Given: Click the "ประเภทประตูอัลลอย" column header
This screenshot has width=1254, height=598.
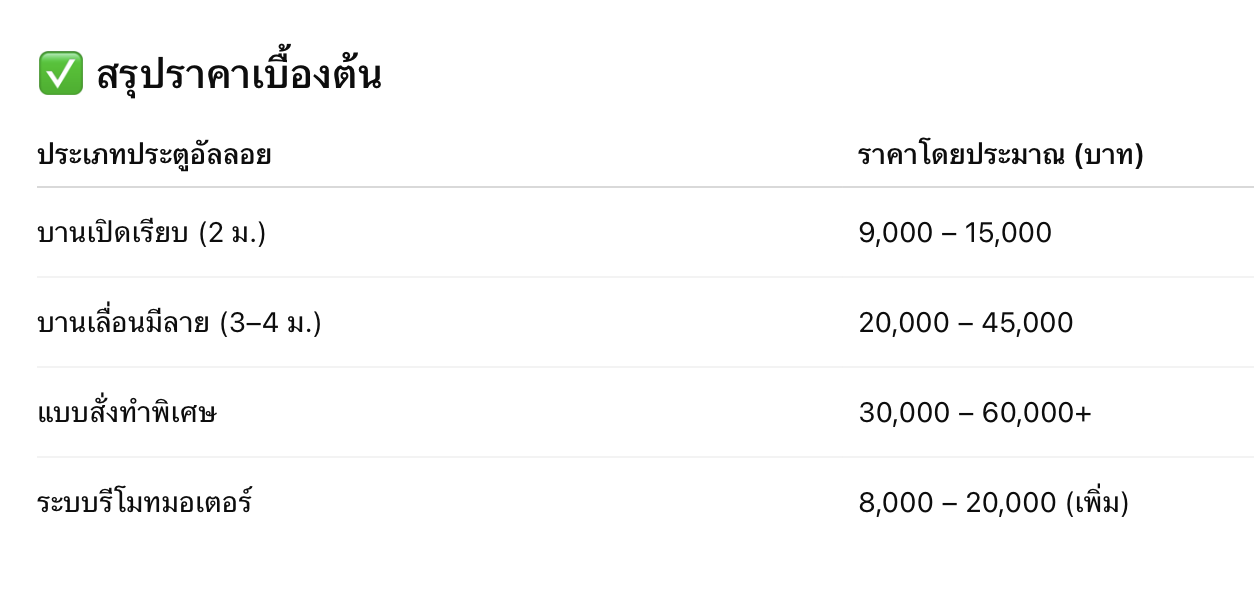Looking at the screenshot, I should pos(154,155).
